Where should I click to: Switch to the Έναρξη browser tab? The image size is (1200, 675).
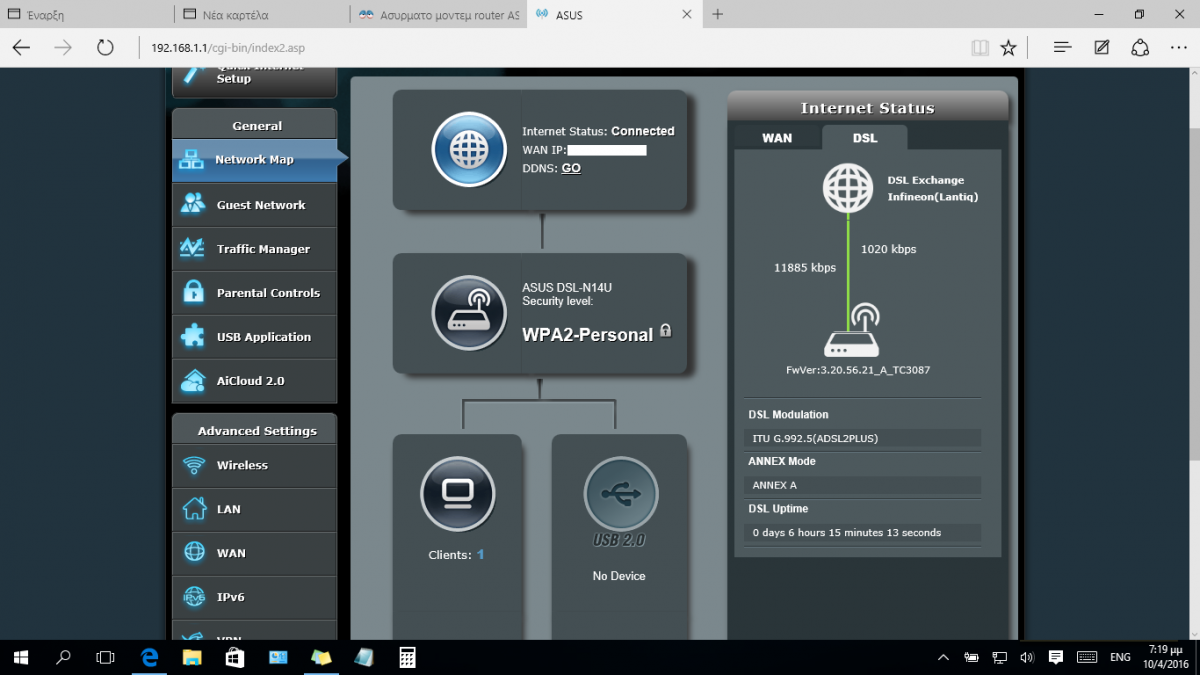pos(87,15)
